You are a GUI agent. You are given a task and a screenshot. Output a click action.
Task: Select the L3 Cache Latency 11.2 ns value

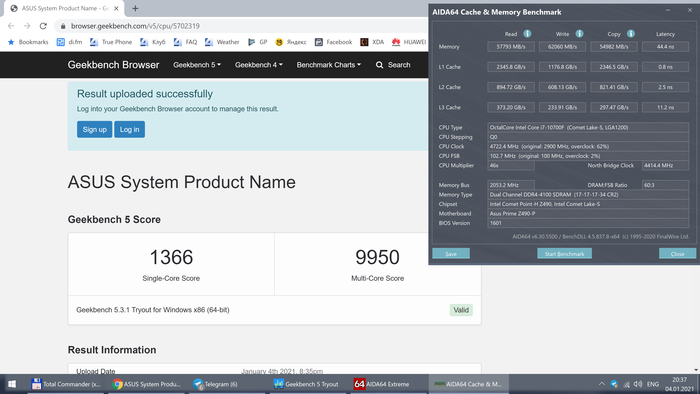coord(665,107)
